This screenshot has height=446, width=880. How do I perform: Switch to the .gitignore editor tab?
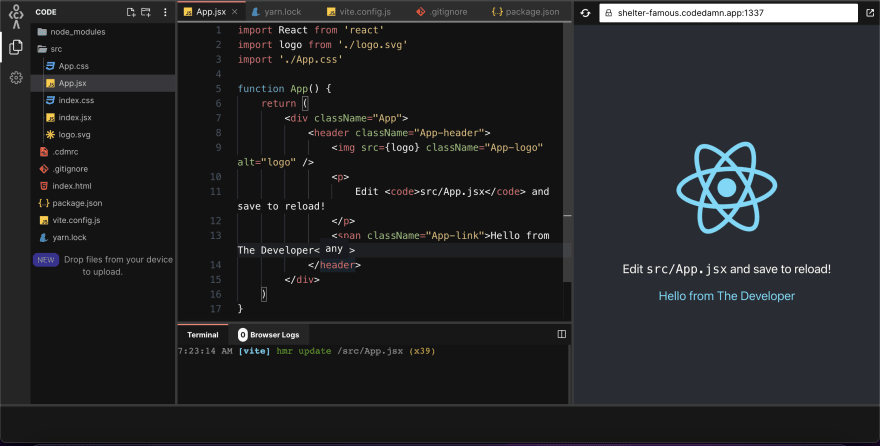pos(442,12)
